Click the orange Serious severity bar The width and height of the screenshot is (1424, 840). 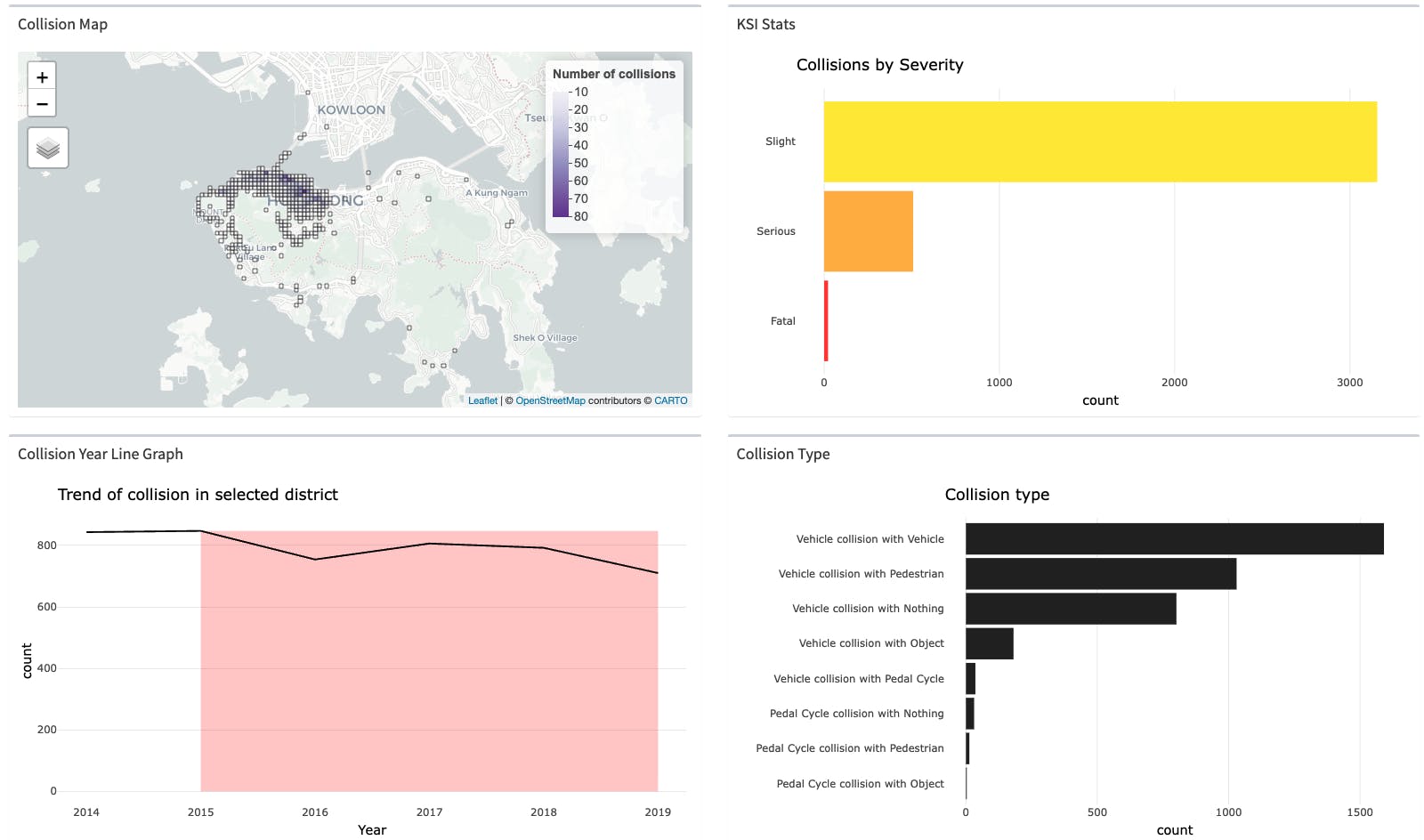click(x=869, y=231)
